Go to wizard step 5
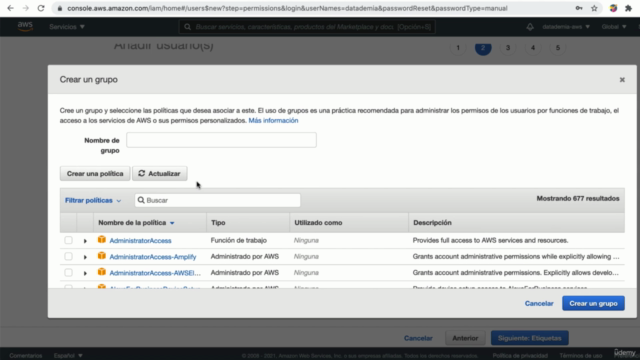 [558, 48]
